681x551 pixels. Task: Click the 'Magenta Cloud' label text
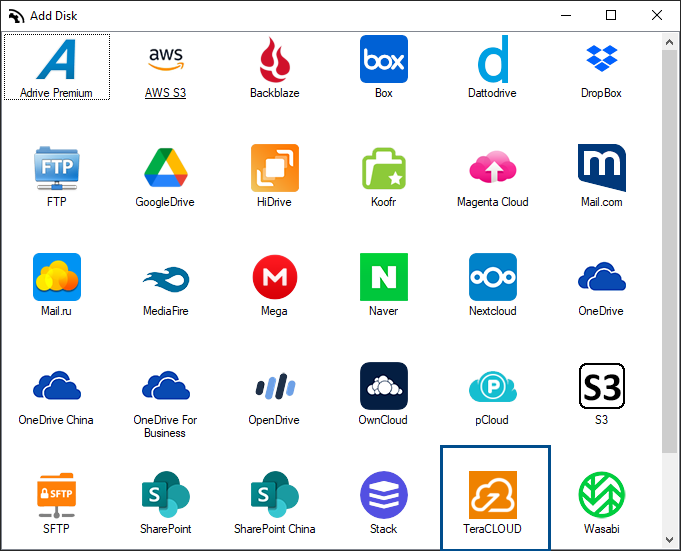coord(493,202)
